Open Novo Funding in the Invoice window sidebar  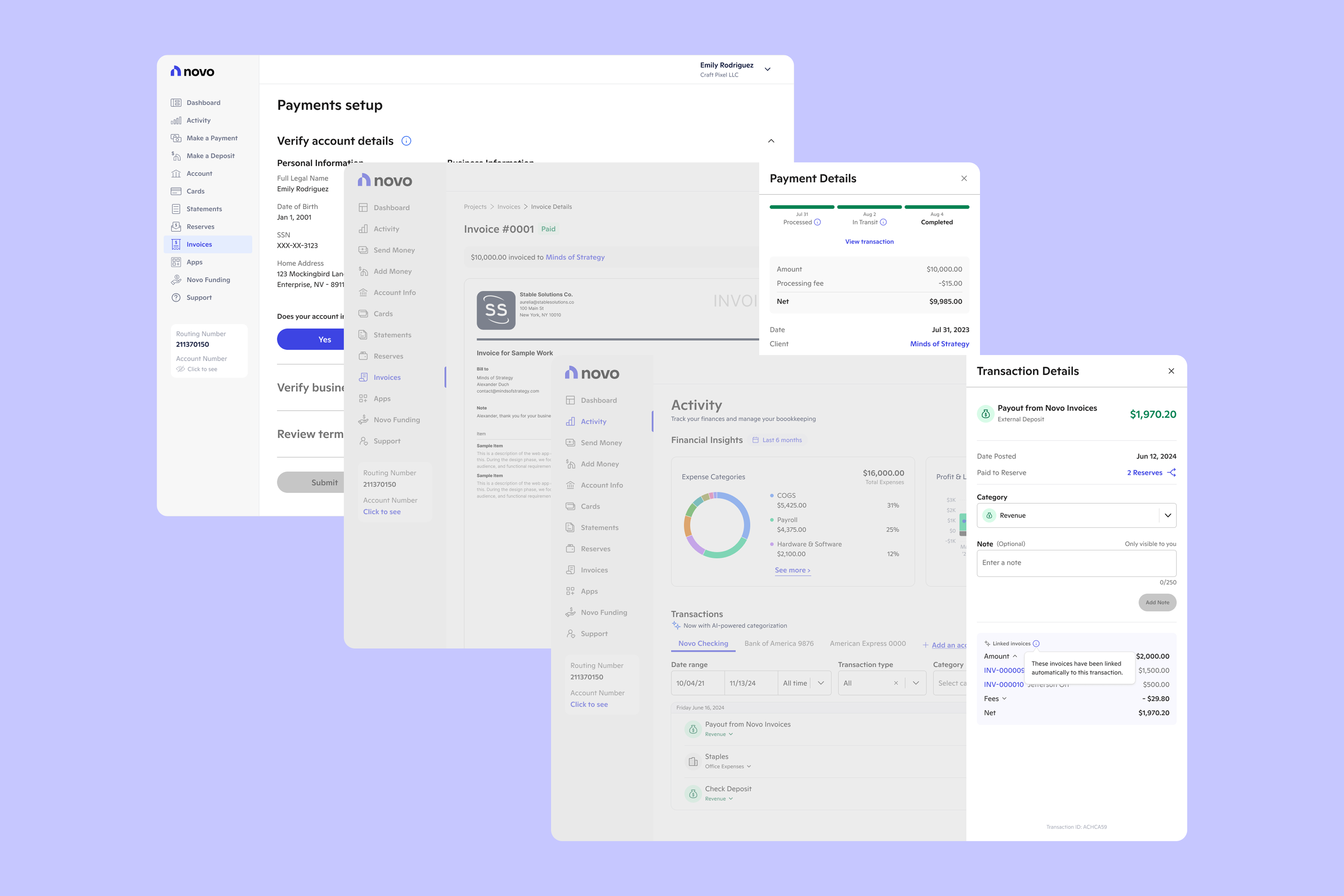[x=389, y=420]
